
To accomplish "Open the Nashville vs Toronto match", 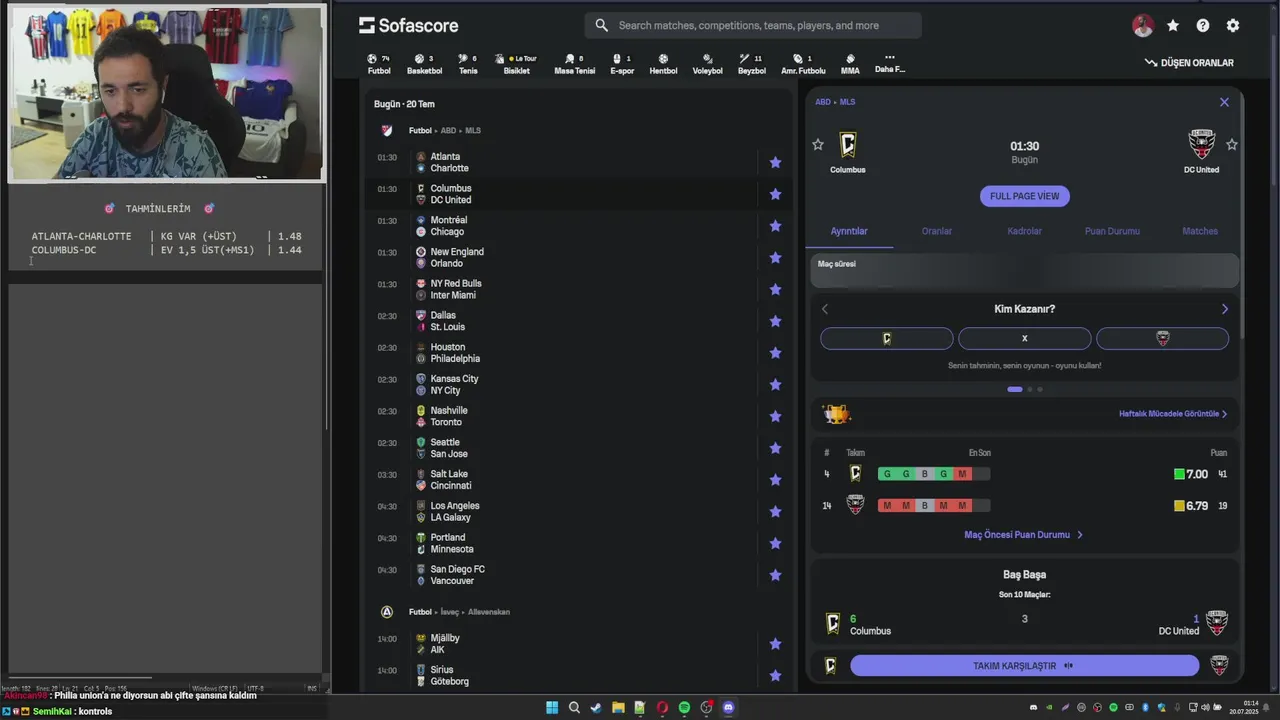I will point(578,416).
